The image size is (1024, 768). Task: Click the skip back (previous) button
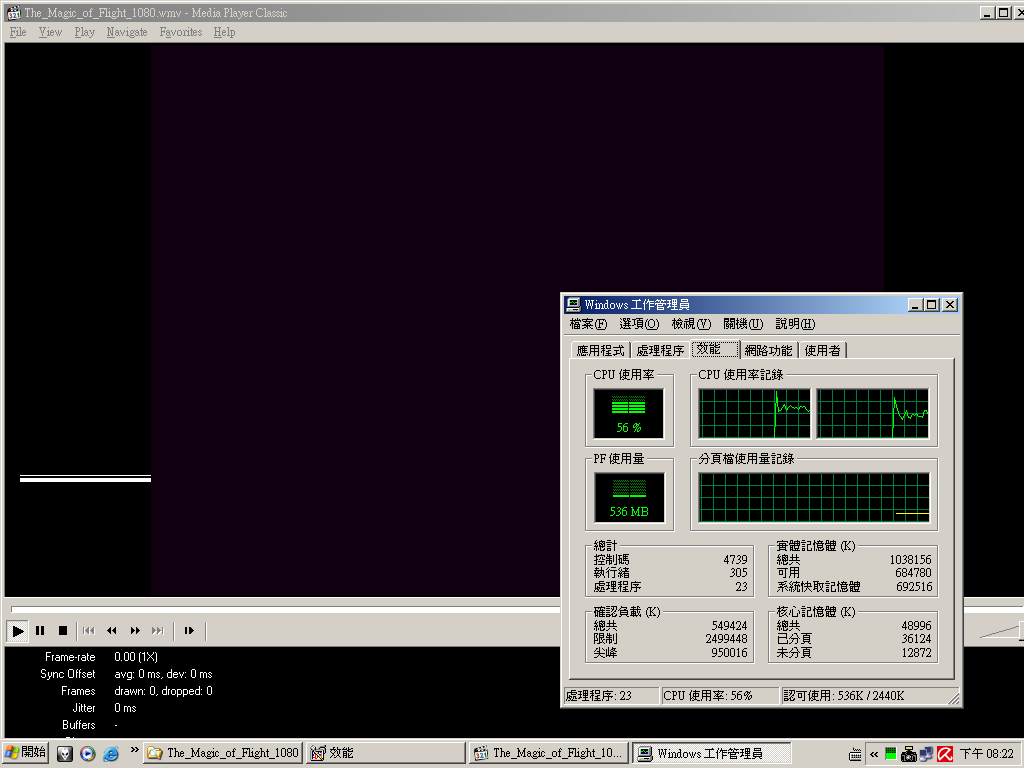point(88,631)
